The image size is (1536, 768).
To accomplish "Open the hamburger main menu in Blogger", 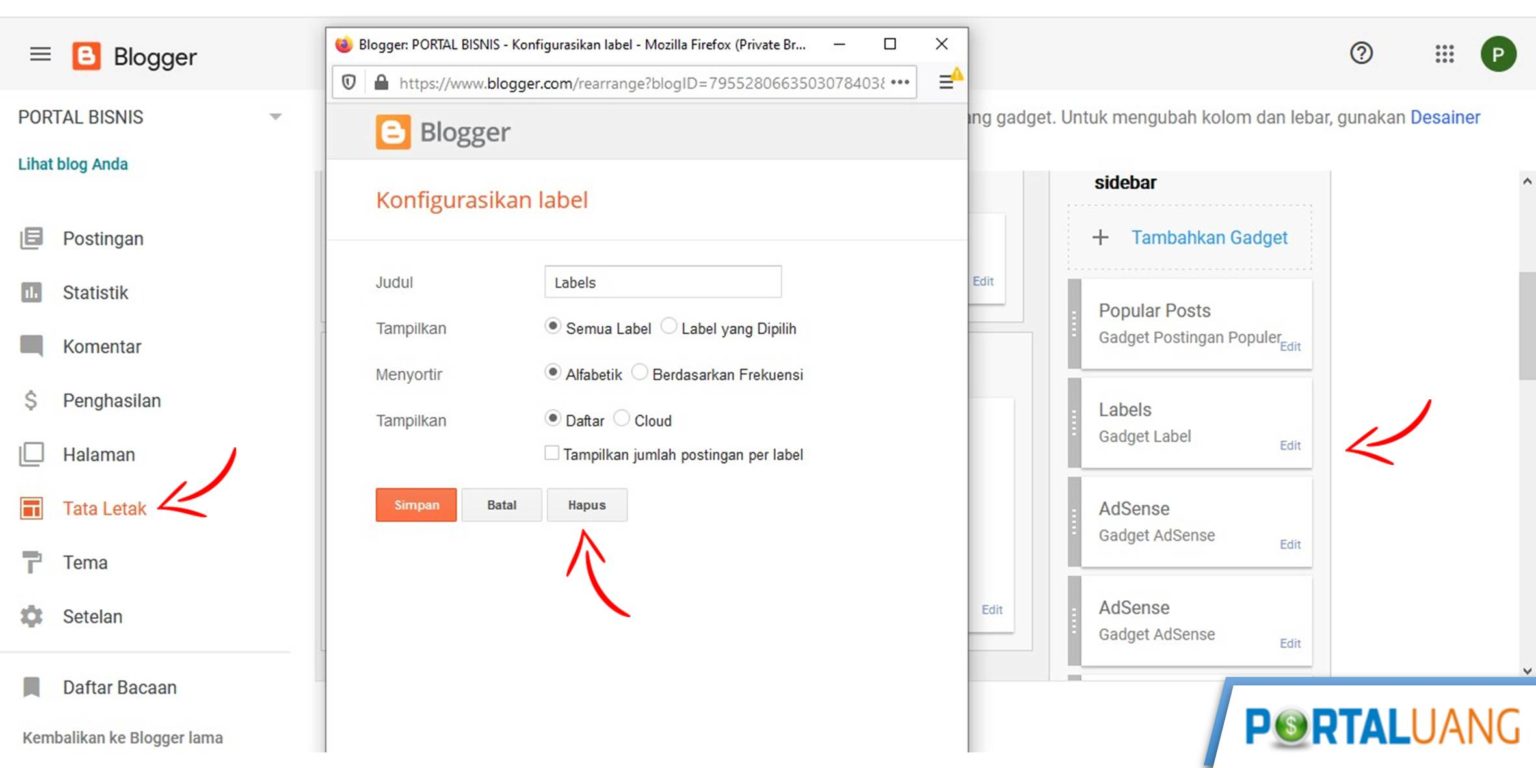I will click(40, 55).
